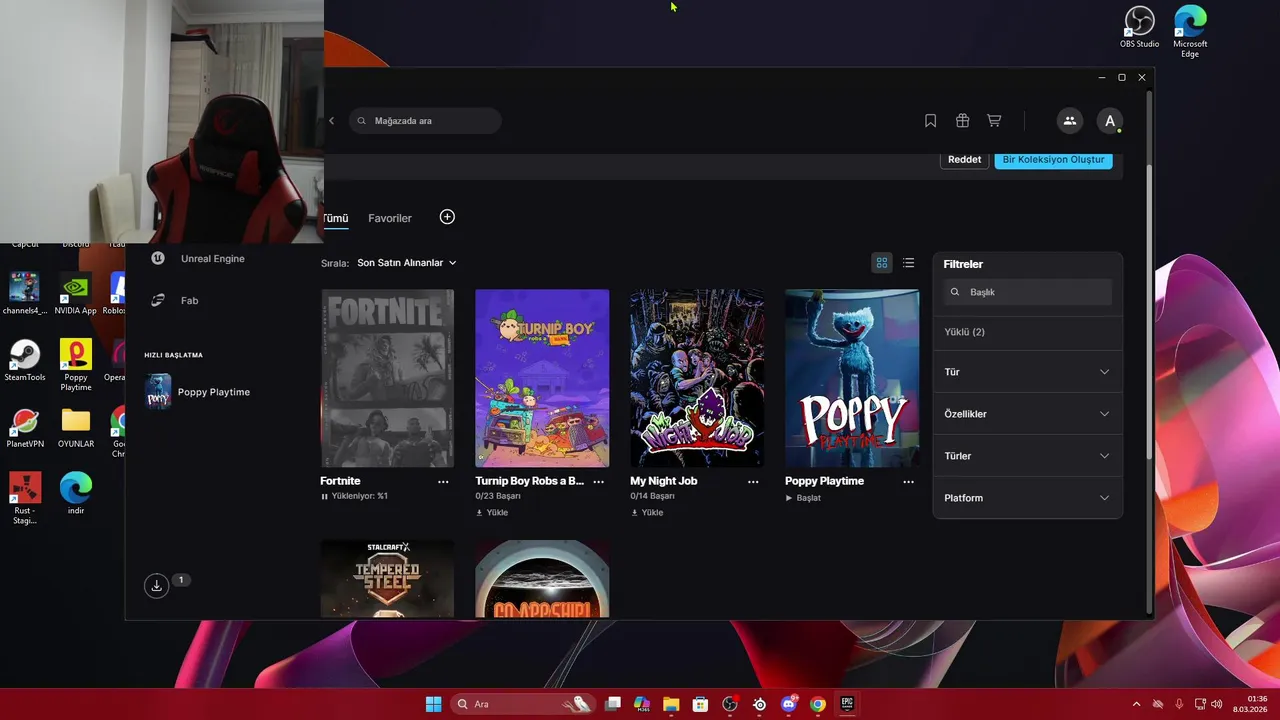Expand the Özellikler filter
Screen dimensions: 1280x720
pos(1027,414)
